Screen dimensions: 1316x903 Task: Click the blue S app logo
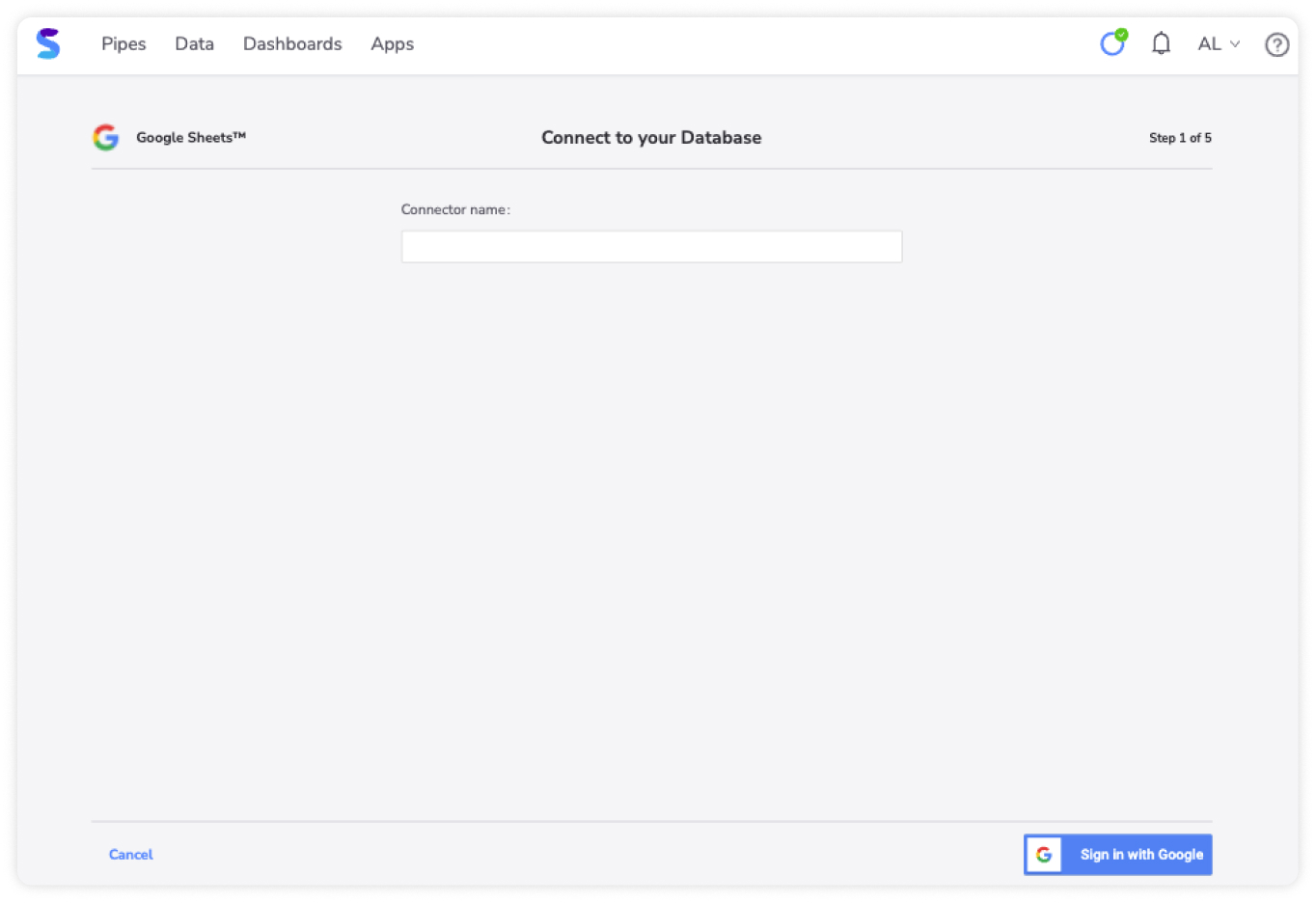[x=48, y=43]
